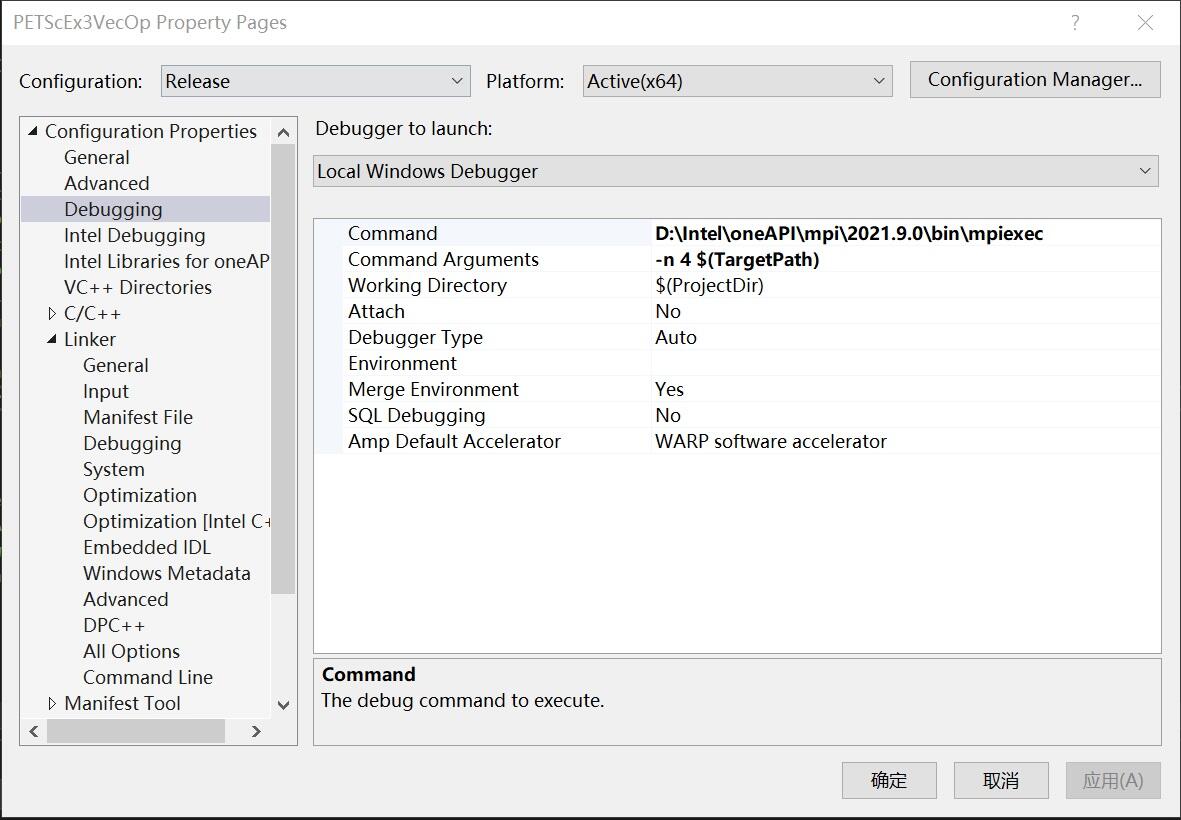Click the help question mark icon

(1075, 23)
